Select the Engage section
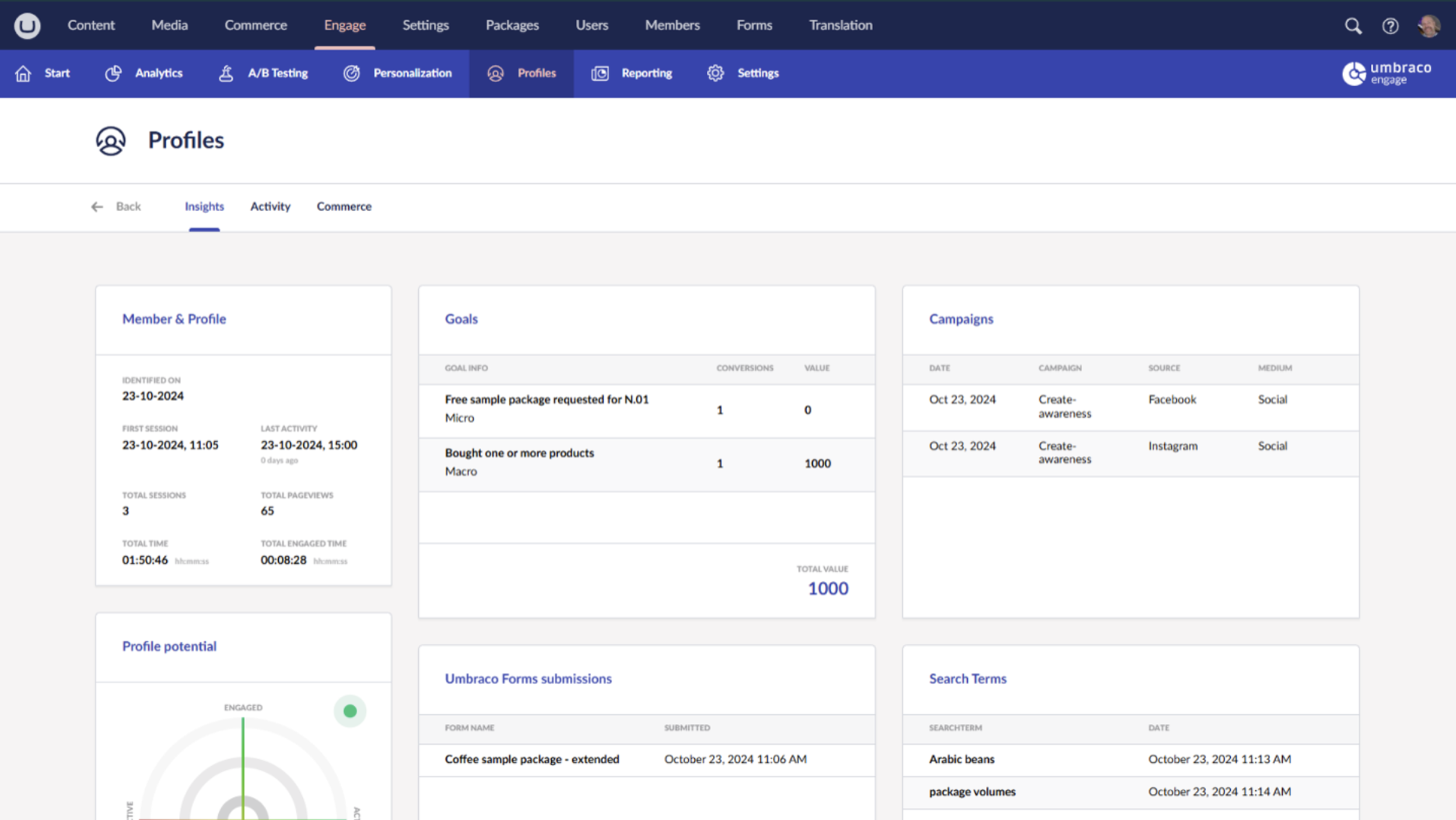The height and width of the screenshot is (820, 1456). click(x=345, y=25)
